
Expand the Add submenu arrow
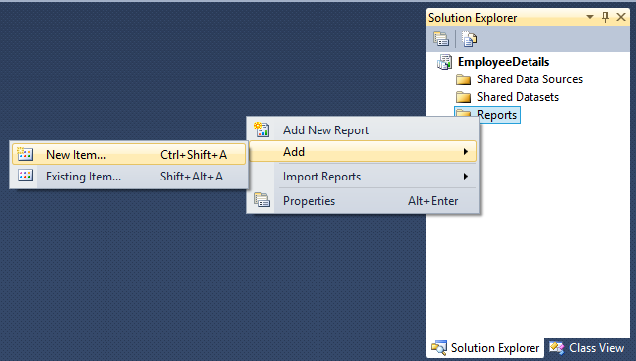[x=466, y=152]
